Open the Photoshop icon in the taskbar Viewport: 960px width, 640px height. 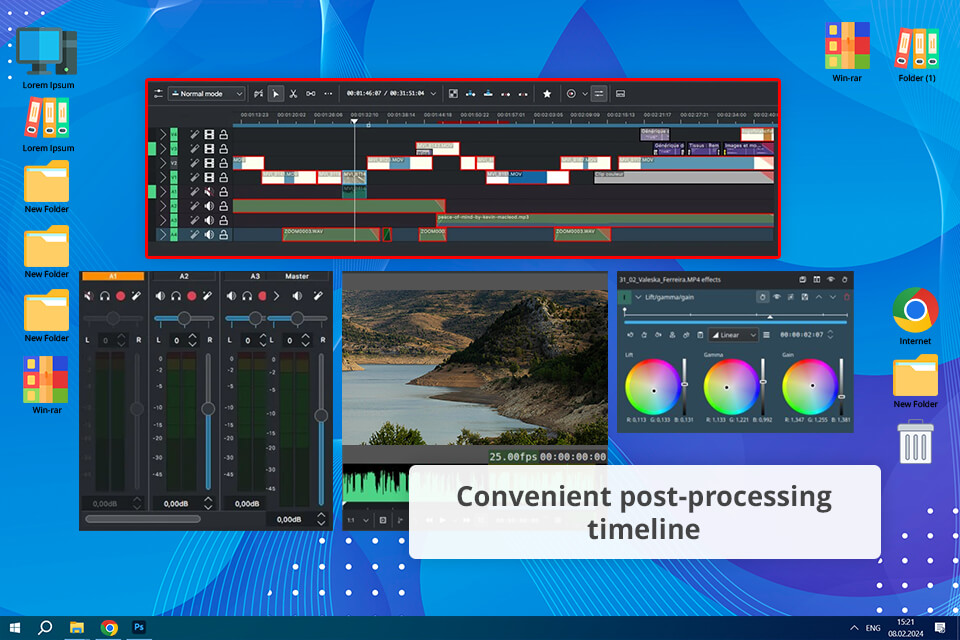click(139, 627)
